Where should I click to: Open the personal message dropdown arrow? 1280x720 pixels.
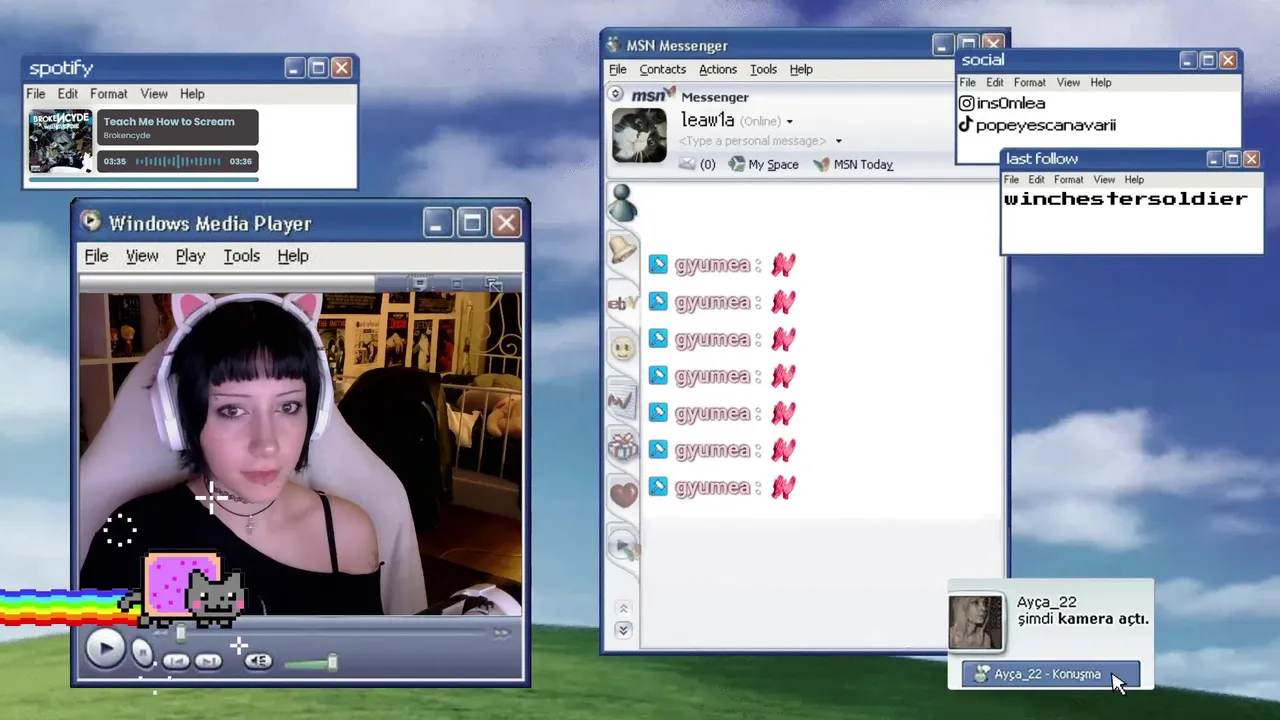point(838,141)
